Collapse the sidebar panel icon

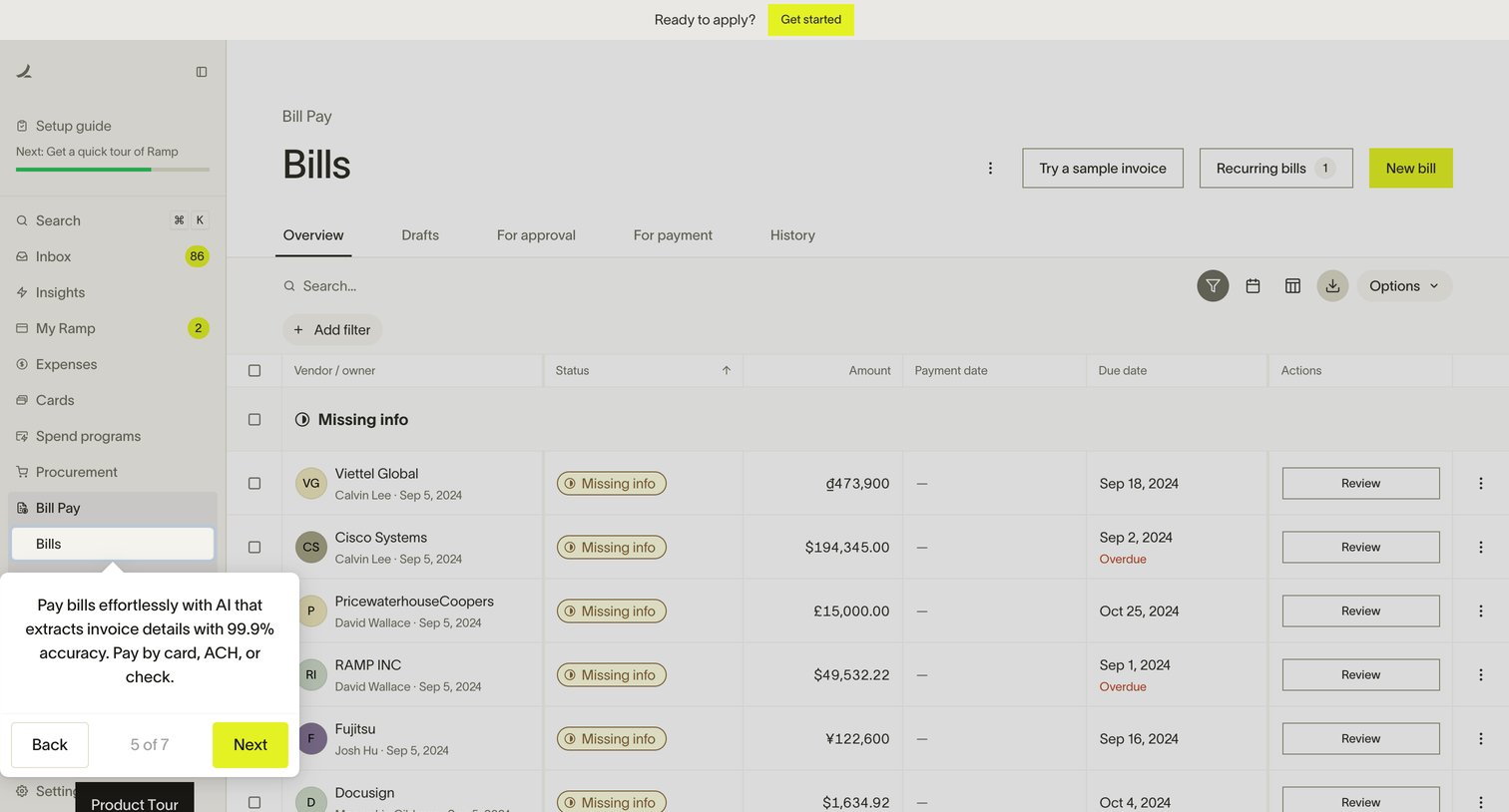[x=202, y=72]
